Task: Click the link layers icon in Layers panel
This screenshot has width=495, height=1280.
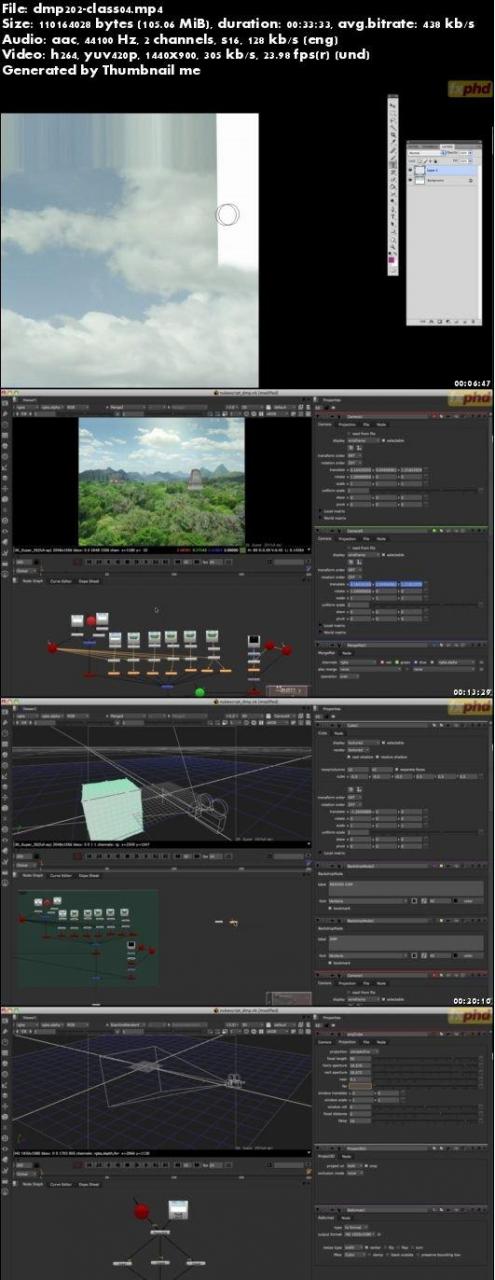Action: tap(422, 322)
